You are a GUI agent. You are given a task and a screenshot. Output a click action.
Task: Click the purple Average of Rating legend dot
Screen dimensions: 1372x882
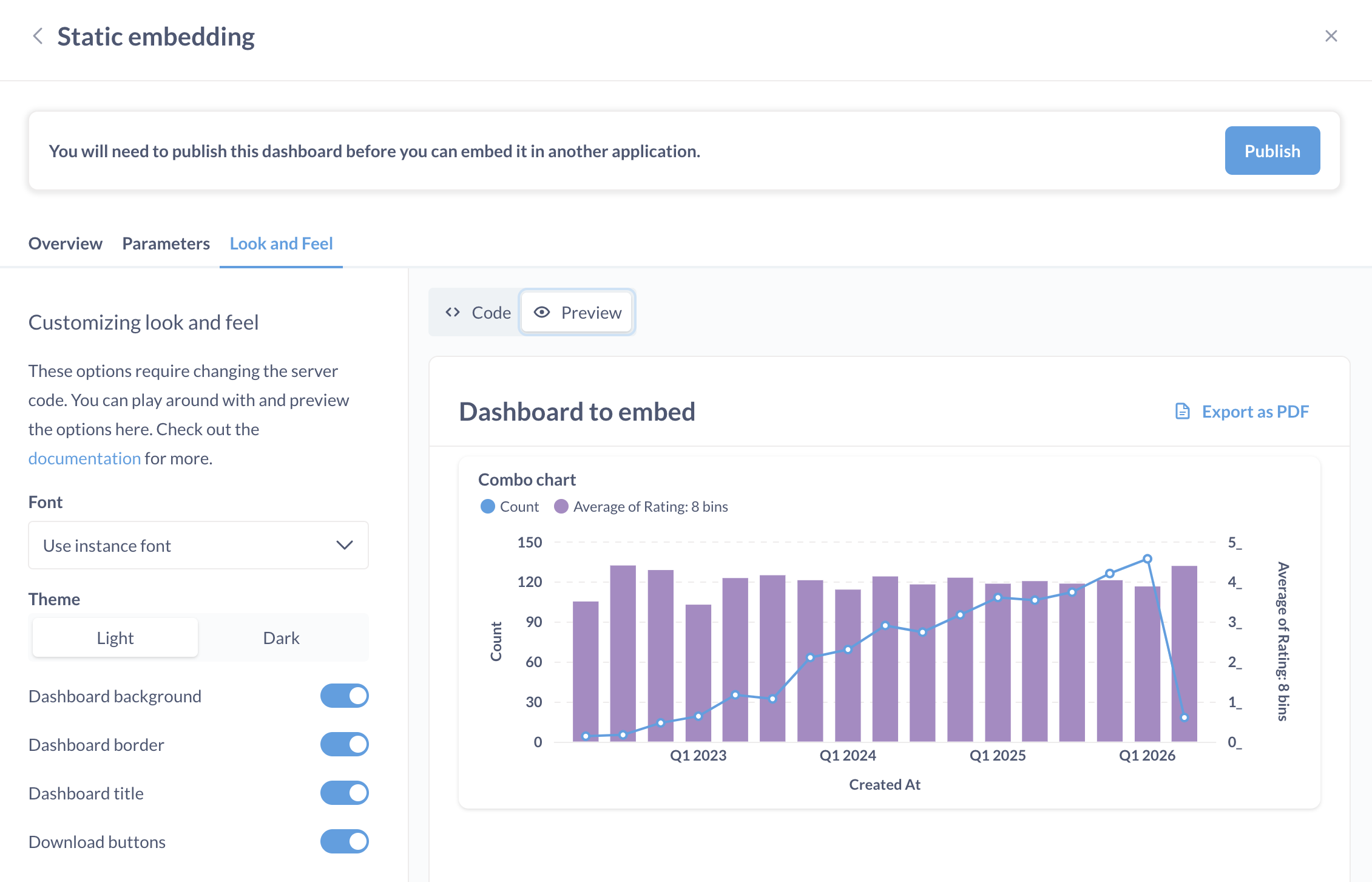[561, 507]
